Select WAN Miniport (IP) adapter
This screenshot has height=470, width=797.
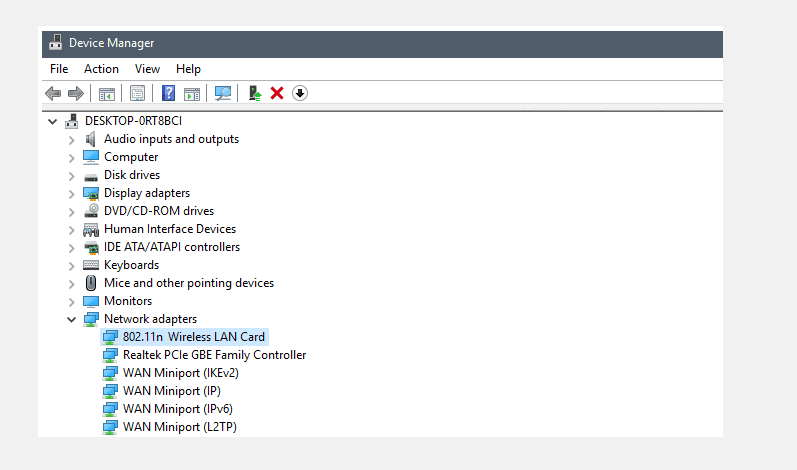[x=172, y=391]
